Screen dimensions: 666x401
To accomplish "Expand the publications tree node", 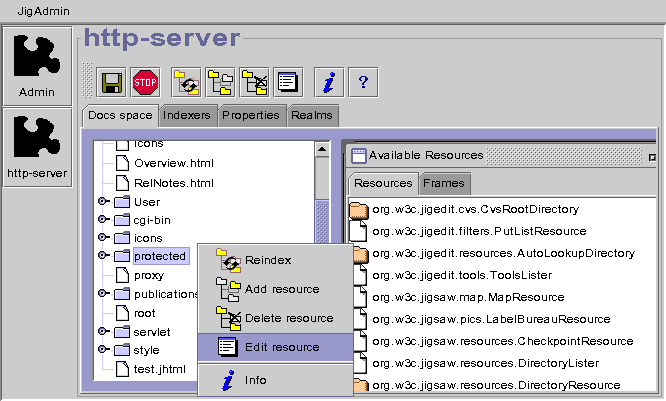I will [x=103, y=293].
